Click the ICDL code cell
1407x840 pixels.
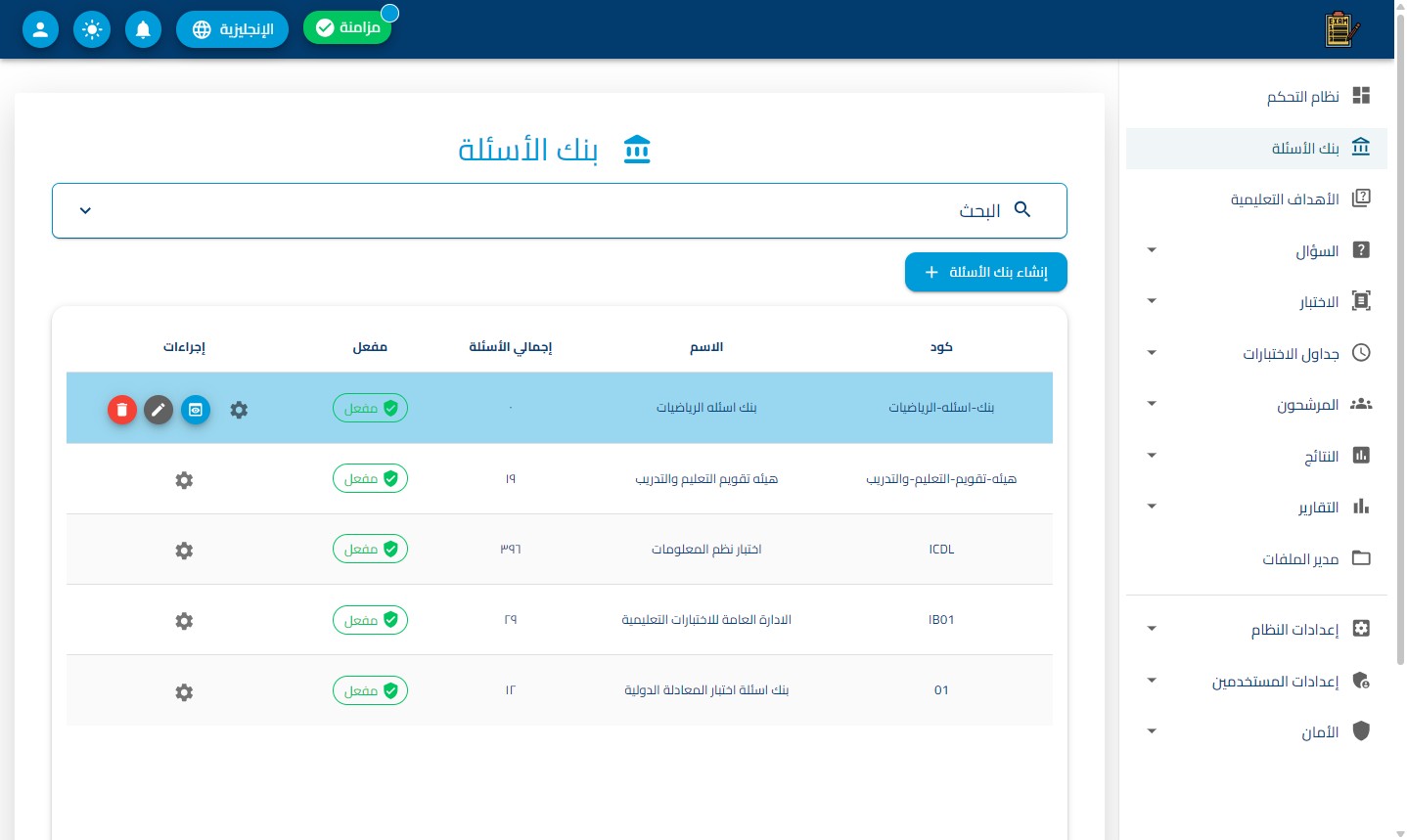[941, 550]
